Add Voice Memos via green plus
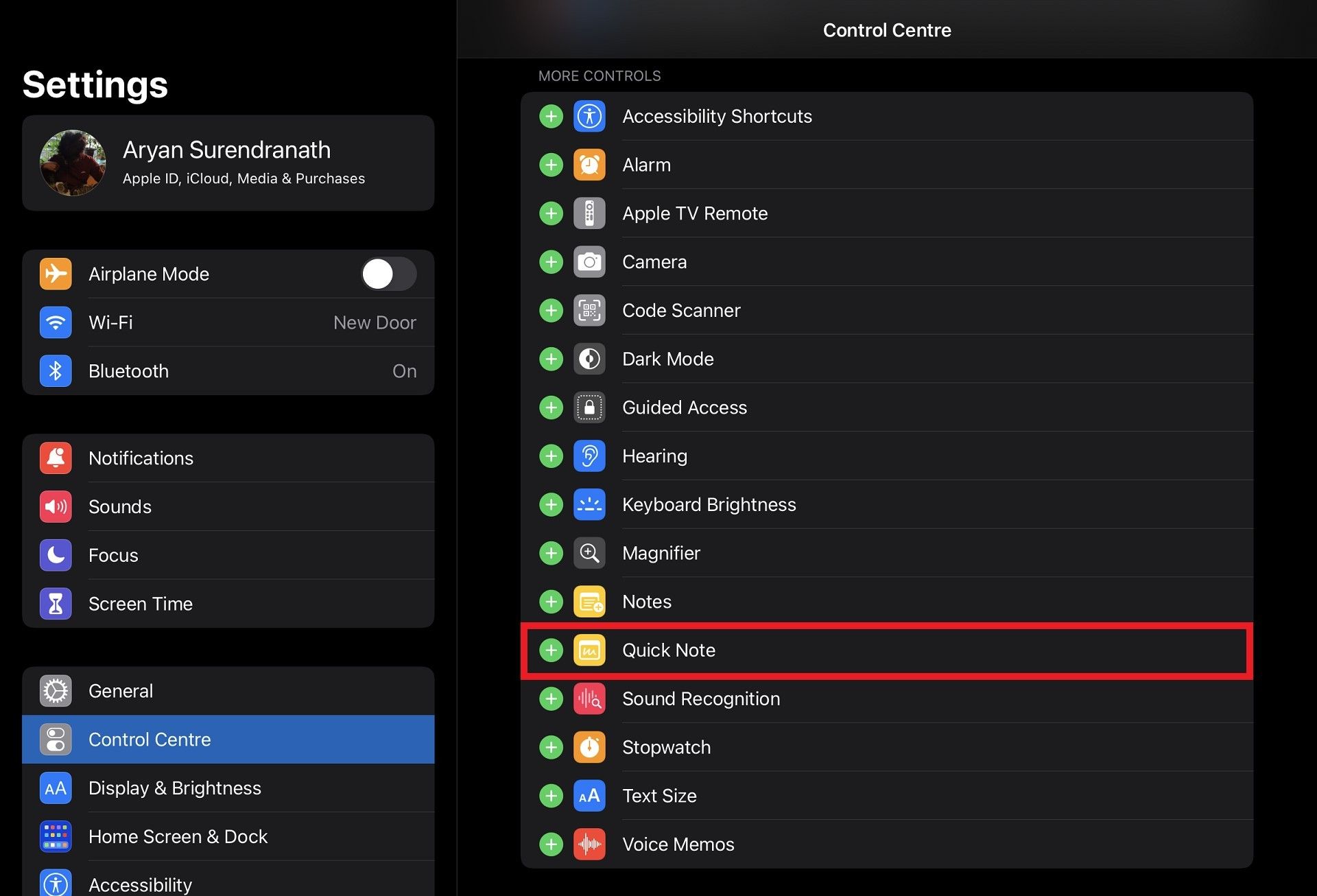Image resolution: width=1317 pixels, height=896 pixels. pos(551,845)
